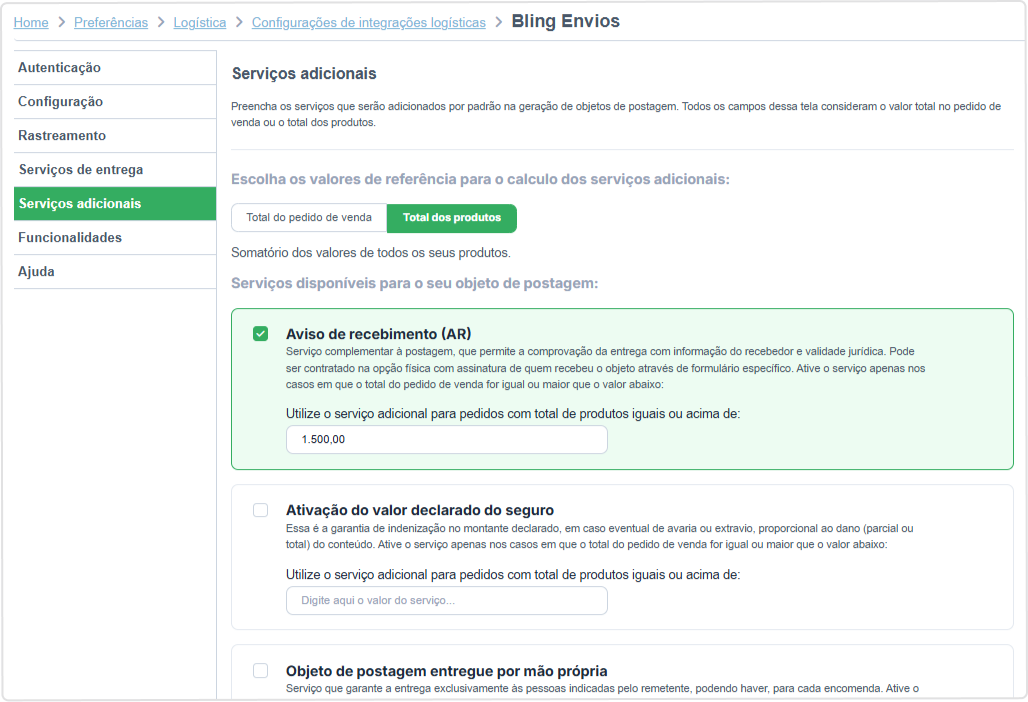Click the Serviços adicionais page heading
Viewport: 1028px width, 702px height.
[x=304, y=73]
